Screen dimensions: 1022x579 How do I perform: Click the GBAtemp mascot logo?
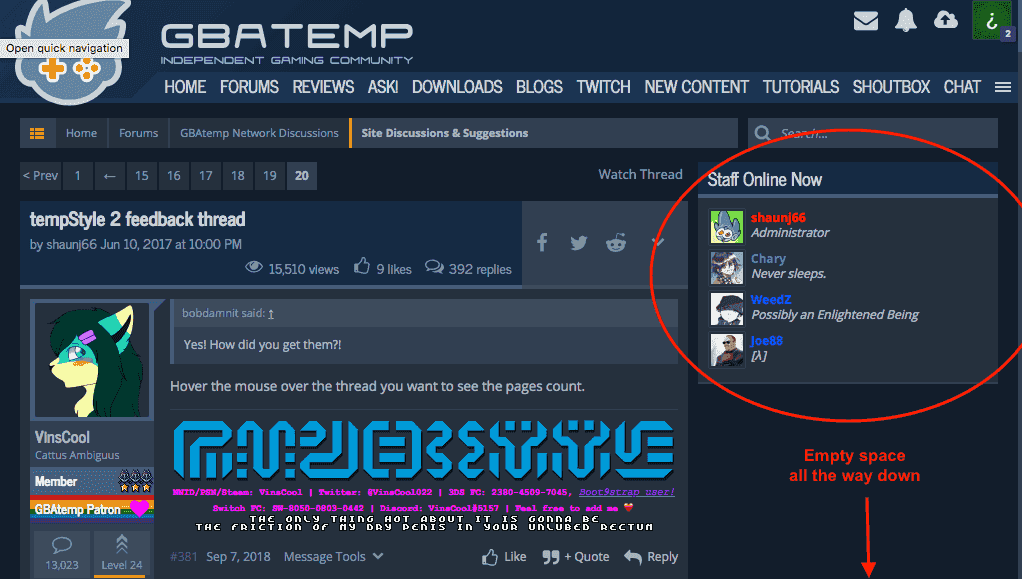point(70,52)
